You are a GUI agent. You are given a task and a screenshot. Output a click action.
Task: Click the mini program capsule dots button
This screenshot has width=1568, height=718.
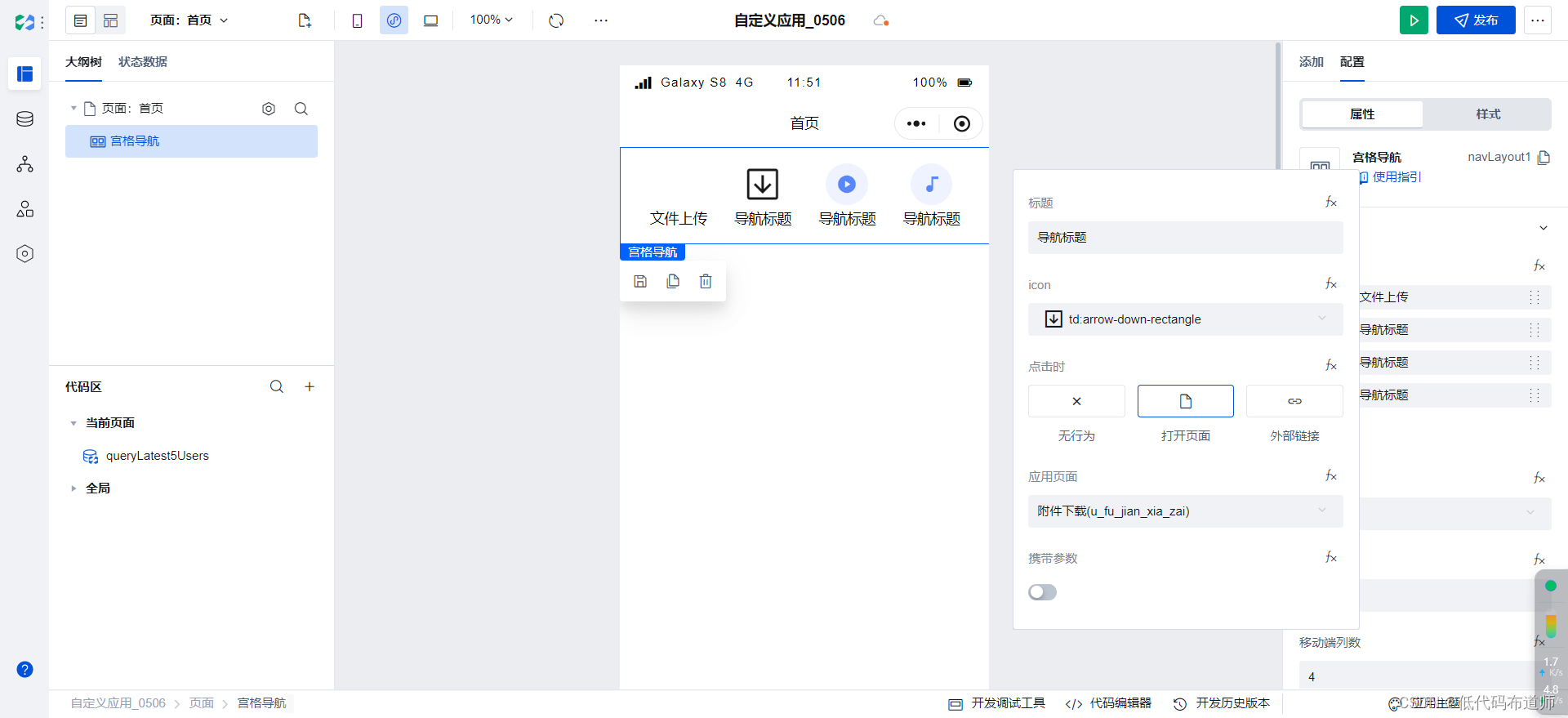click(916, 123)
